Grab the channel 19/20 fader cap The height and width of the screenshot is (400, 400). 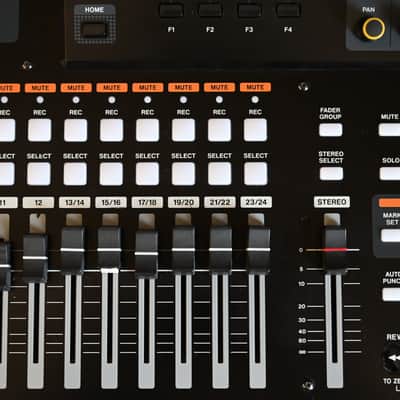[x=183, y=250]
